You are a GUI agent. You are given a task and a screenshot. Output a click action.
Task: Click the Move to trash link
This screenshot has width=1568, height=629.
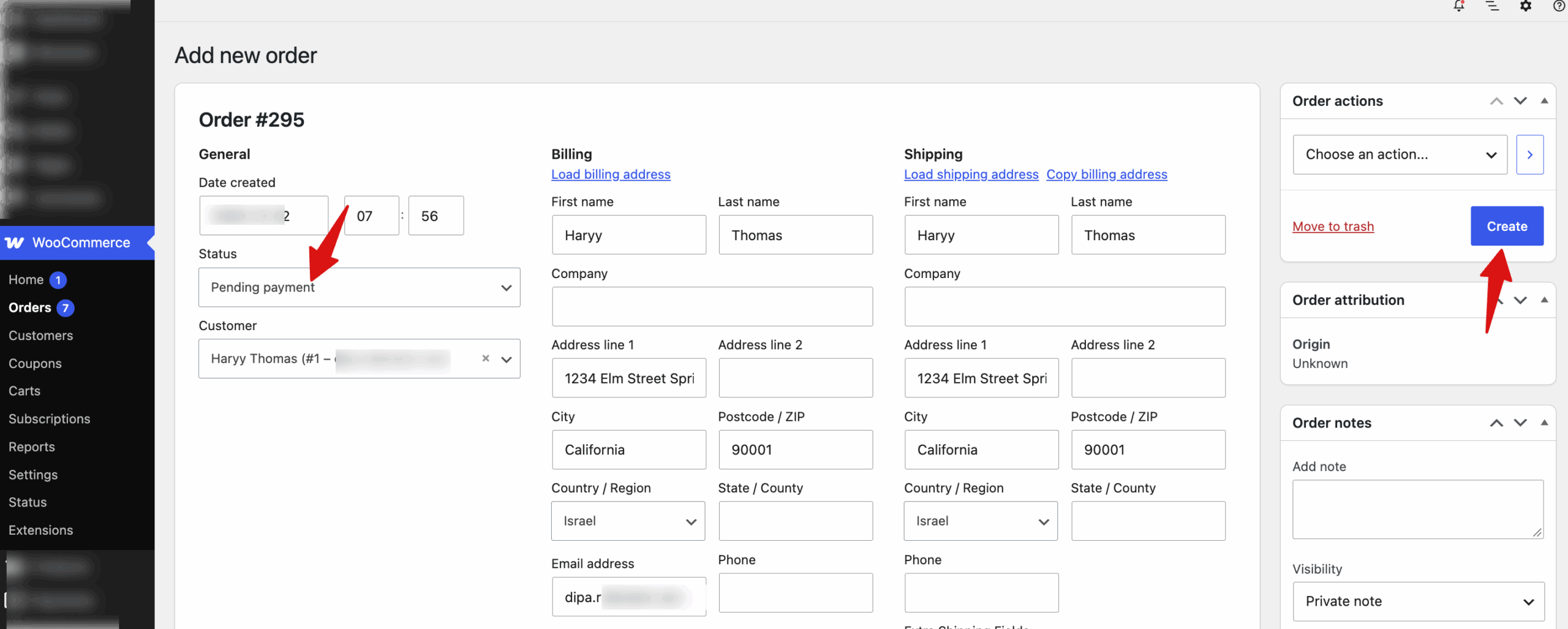click(1333, 226)
